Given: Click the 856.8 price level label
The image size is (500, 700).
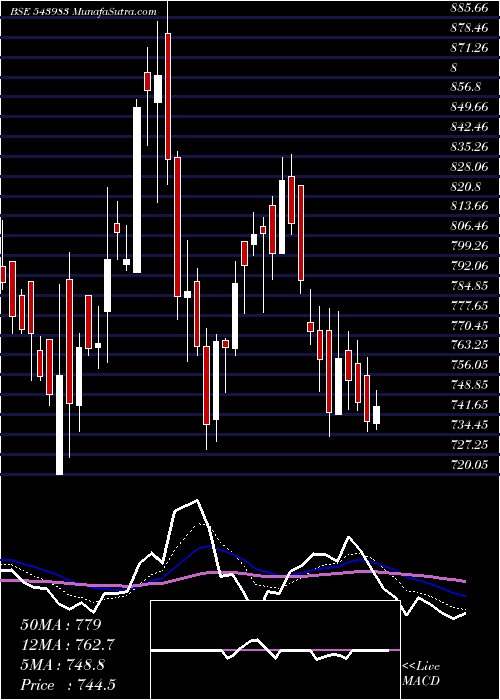Looking at the screenshot, I should 466,87.
